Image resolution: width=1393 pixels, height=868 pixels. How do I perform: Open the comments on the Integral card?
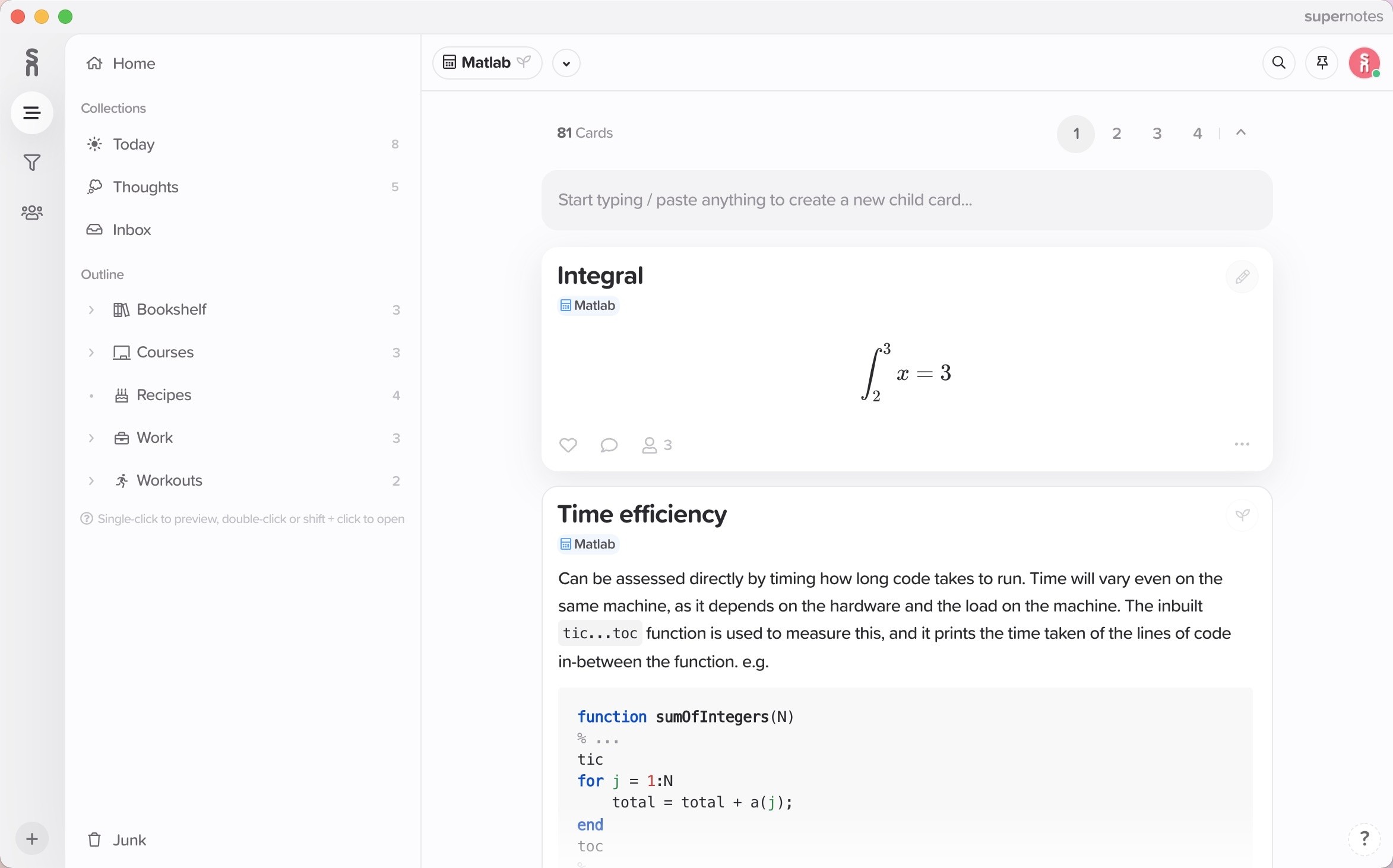[x=608, y=445]
